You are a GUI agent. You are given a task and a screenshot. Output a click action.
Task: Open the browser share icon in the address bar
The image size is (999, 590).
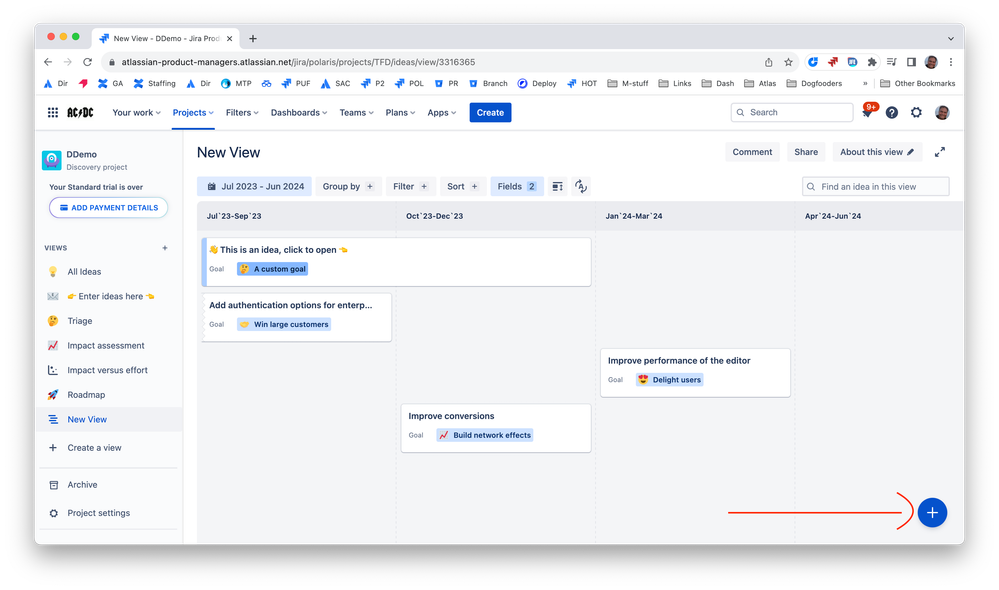tap(768, 62)
